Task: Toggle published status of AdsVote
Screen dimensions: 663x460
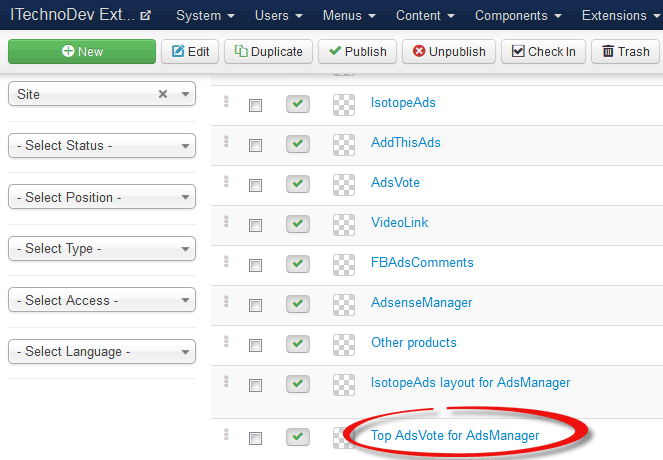Action: click(x=298, y=184)
